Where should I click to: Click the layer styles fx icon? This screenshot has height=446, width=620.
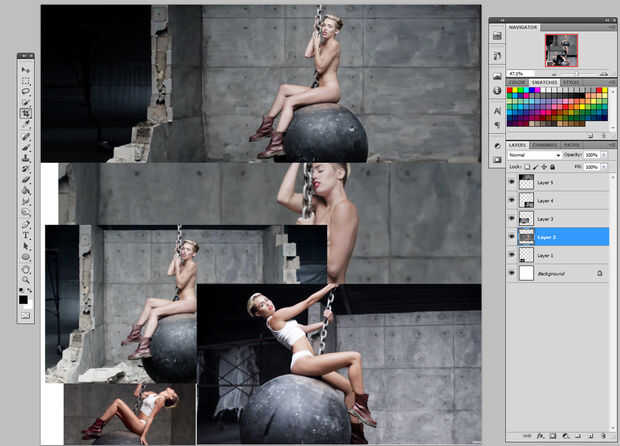[x=541, y=436]
